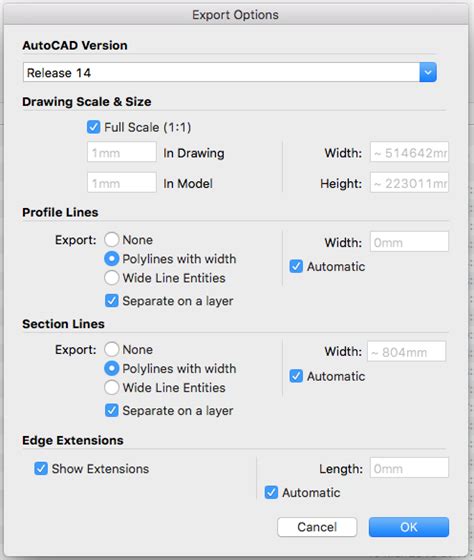Viewport: 474px width, 560px height.
Task: Select None for Section Lines export
Action: 111,349
